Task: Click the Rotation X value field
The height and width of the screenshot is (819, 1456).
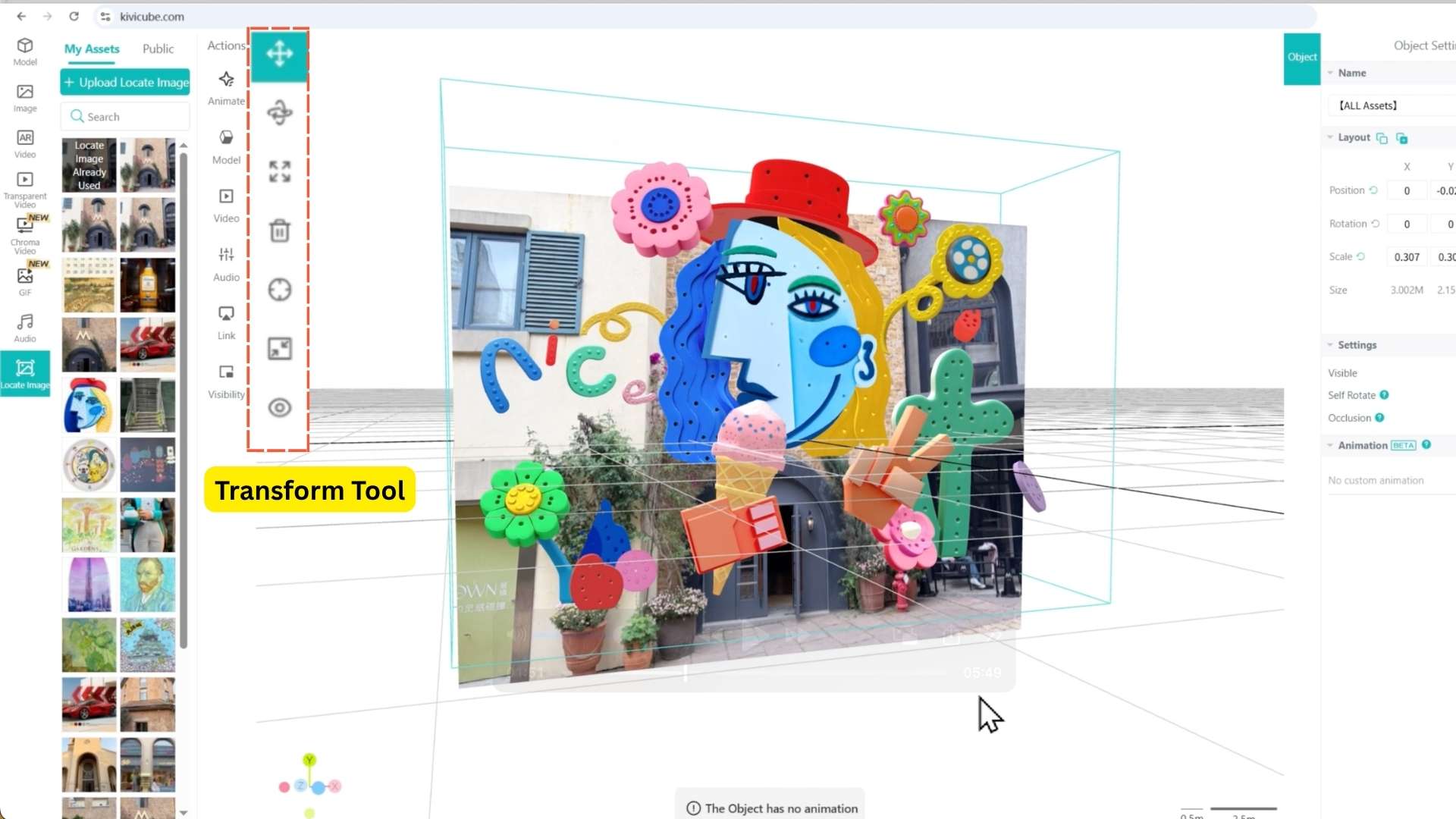Action: pyautogui.click(x=1407, y=224)
